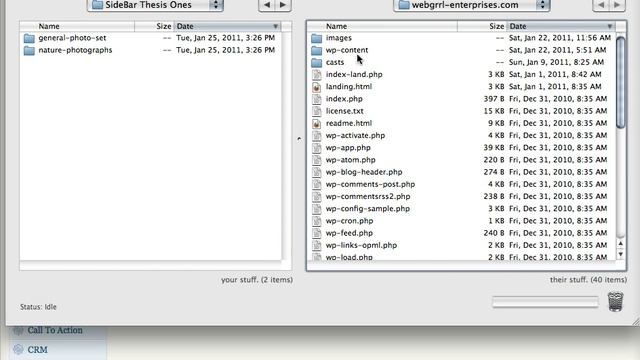640x360 pixels.
Task: Select readme.html file name
Action: tap(349, 123)
